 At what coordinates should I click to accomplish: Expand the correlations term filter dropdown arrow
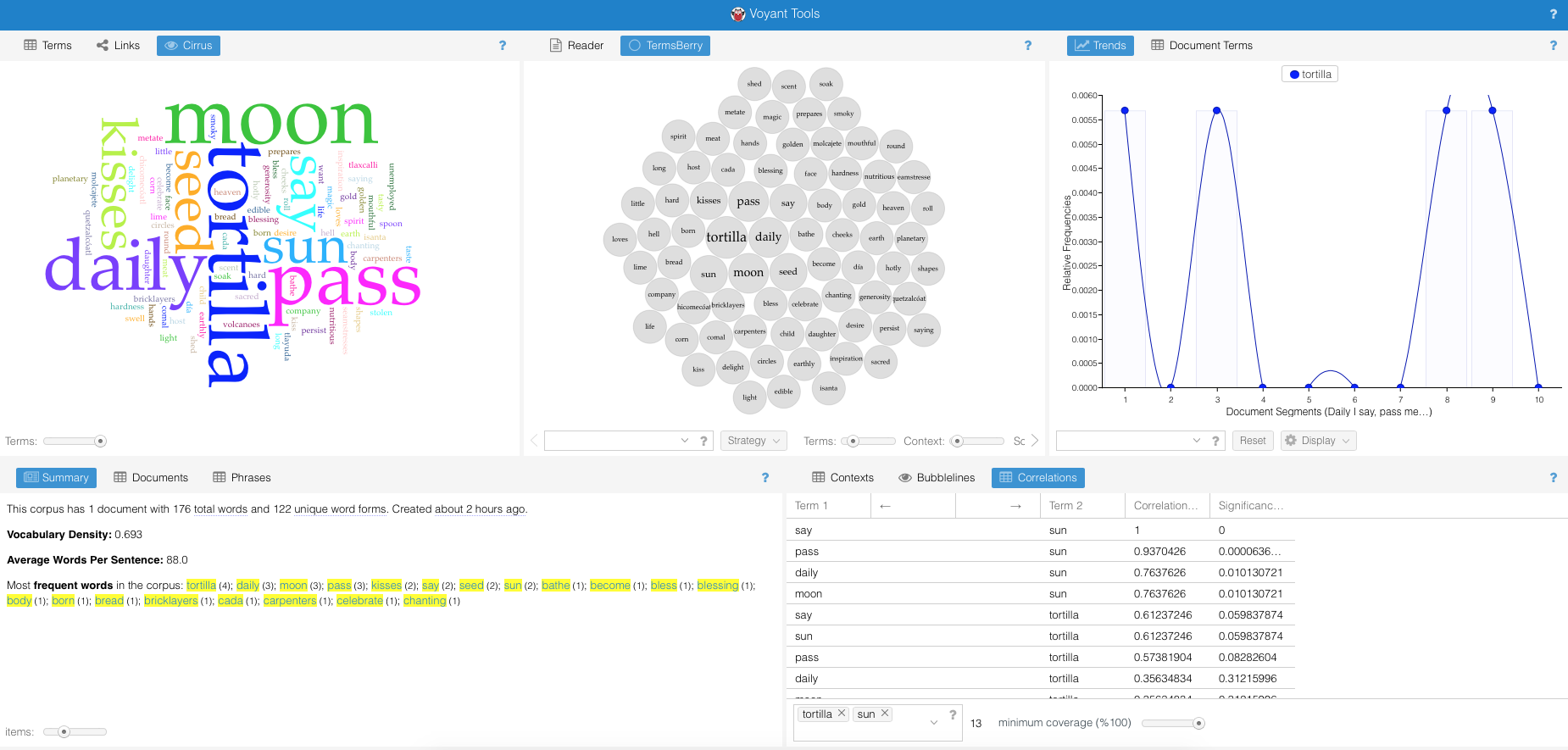[x=934, y=723]
